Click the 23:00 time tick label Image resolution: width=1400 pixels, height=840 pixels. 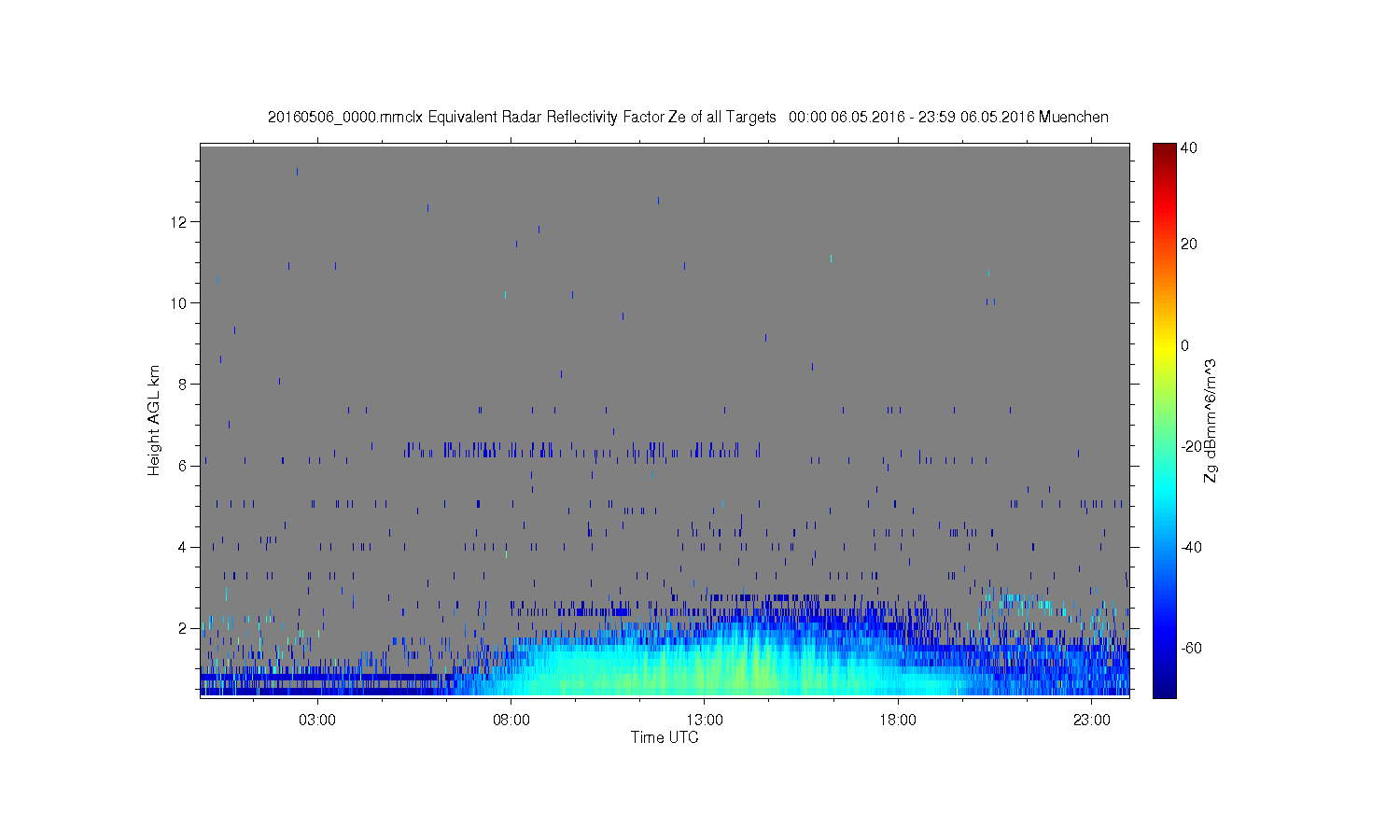pos(1092,721)
